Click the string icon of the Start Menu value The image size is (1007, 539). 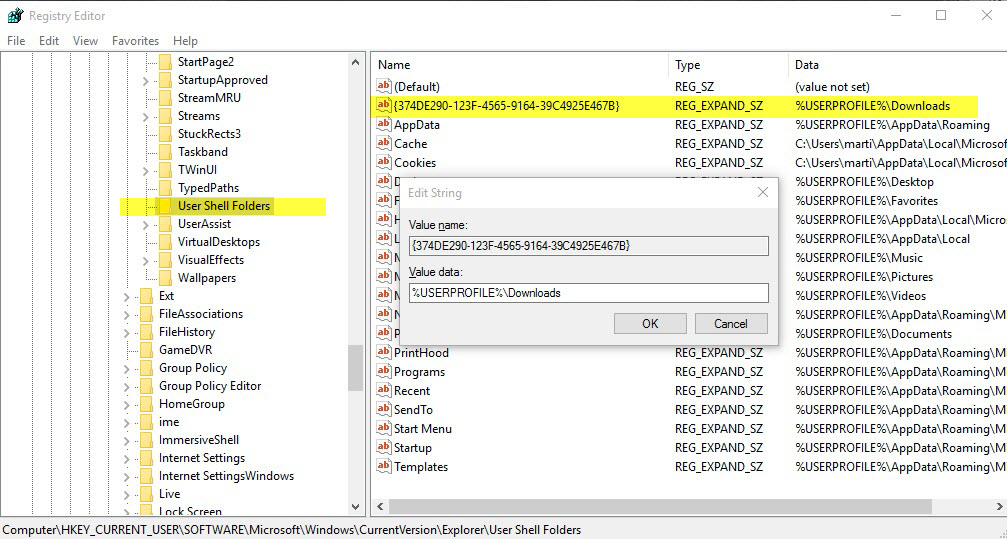click(383, 429)
